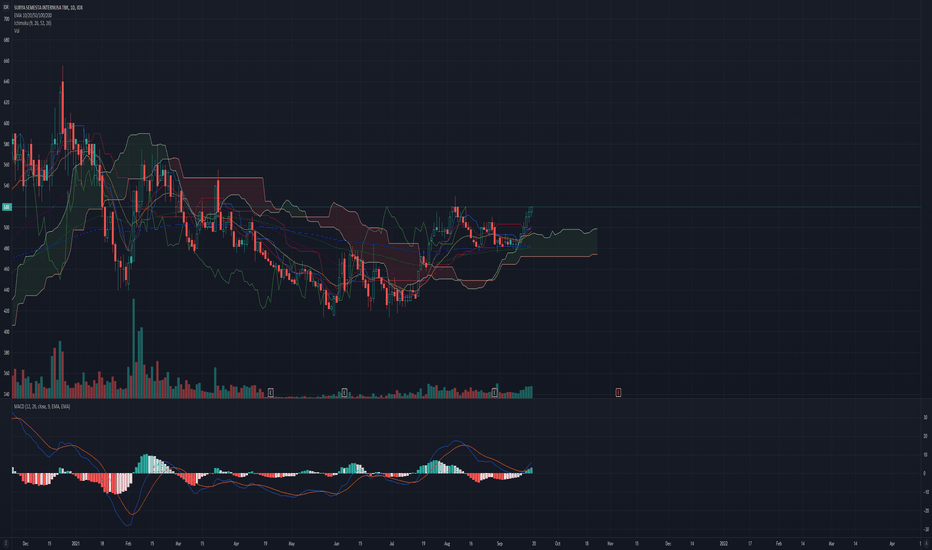This screenshot has height=550, width=932.
Task: Select the Vol indicator legend
Action: pyautogui.click(x=17, y=30)
